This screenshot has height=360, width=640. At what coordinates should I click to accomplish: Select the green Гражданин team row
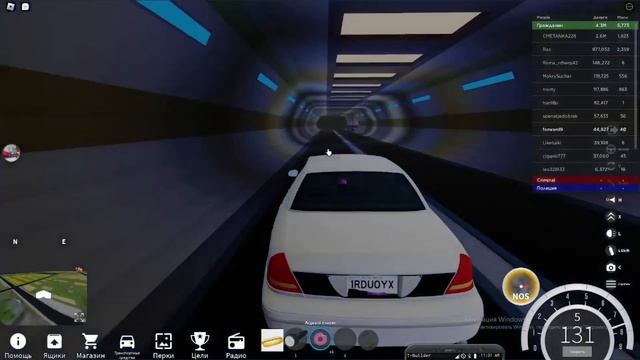point(584,25)
